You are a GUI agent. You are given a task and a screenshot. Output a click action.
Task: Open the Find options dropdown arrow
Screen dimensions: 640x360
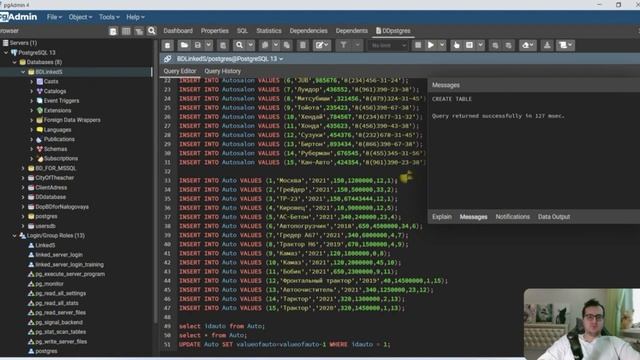pyautogui.click(x=251, y=45)
